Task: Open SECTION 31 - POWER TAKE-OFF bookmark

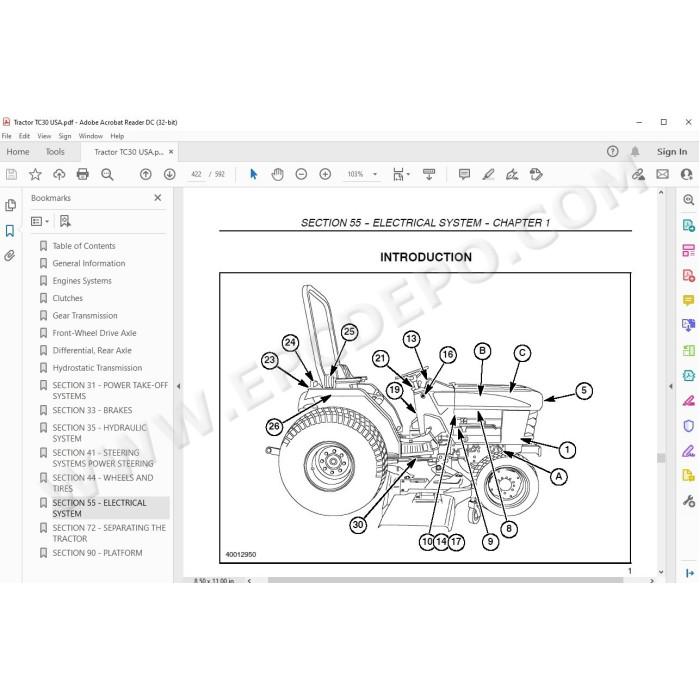Action: point(110,391)
